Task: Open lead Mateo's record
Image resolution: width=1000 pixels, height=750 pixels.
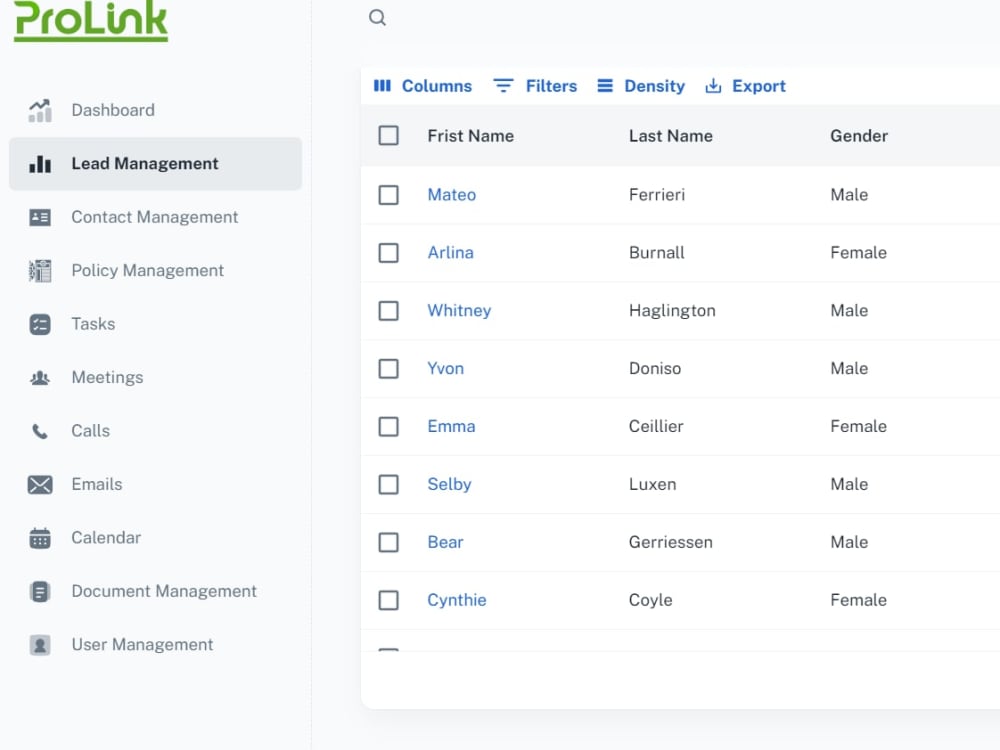Action: click(x=452, y=195)
